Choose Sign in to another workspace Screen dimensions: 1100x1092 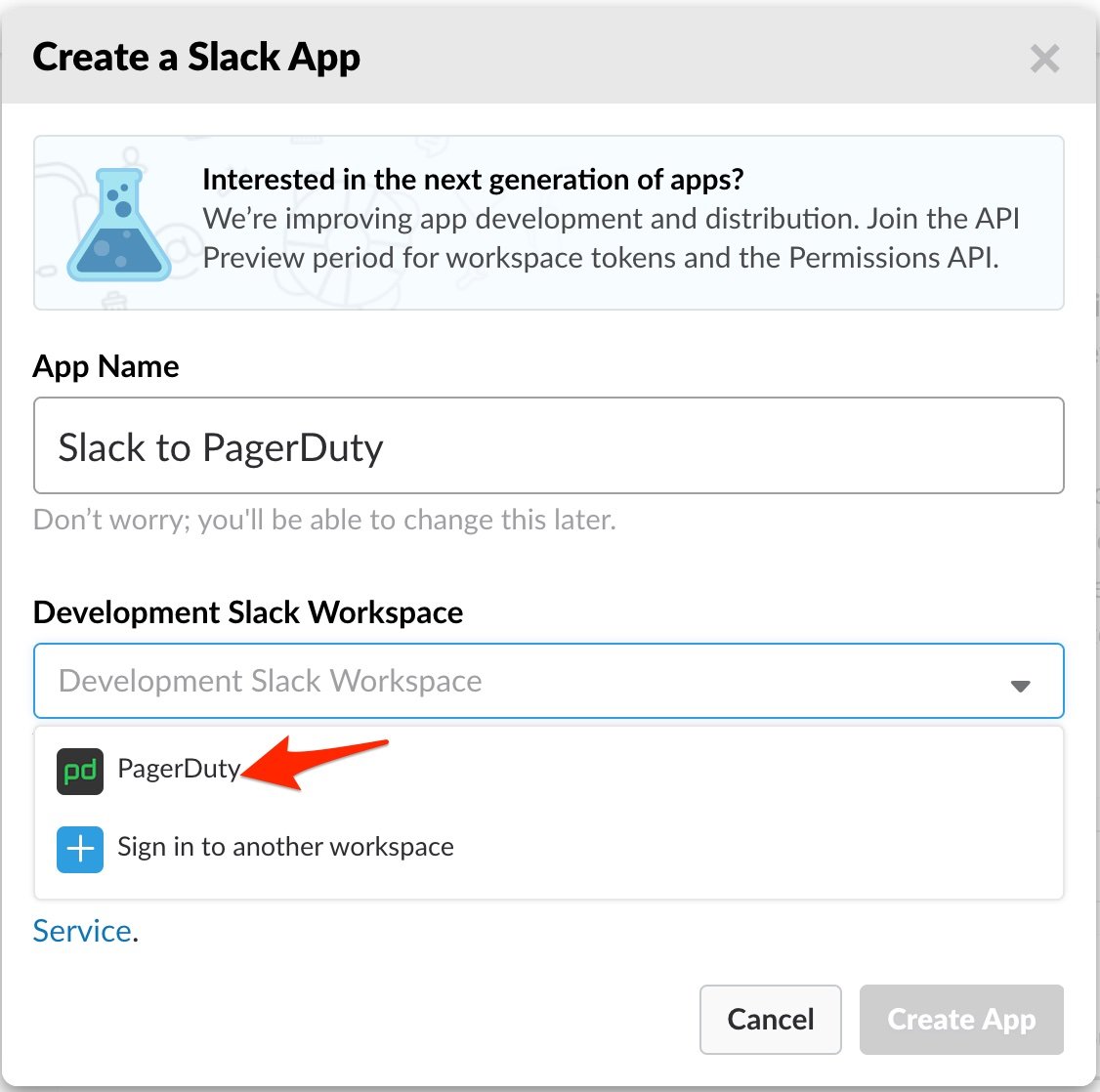(x=285, y=847)
